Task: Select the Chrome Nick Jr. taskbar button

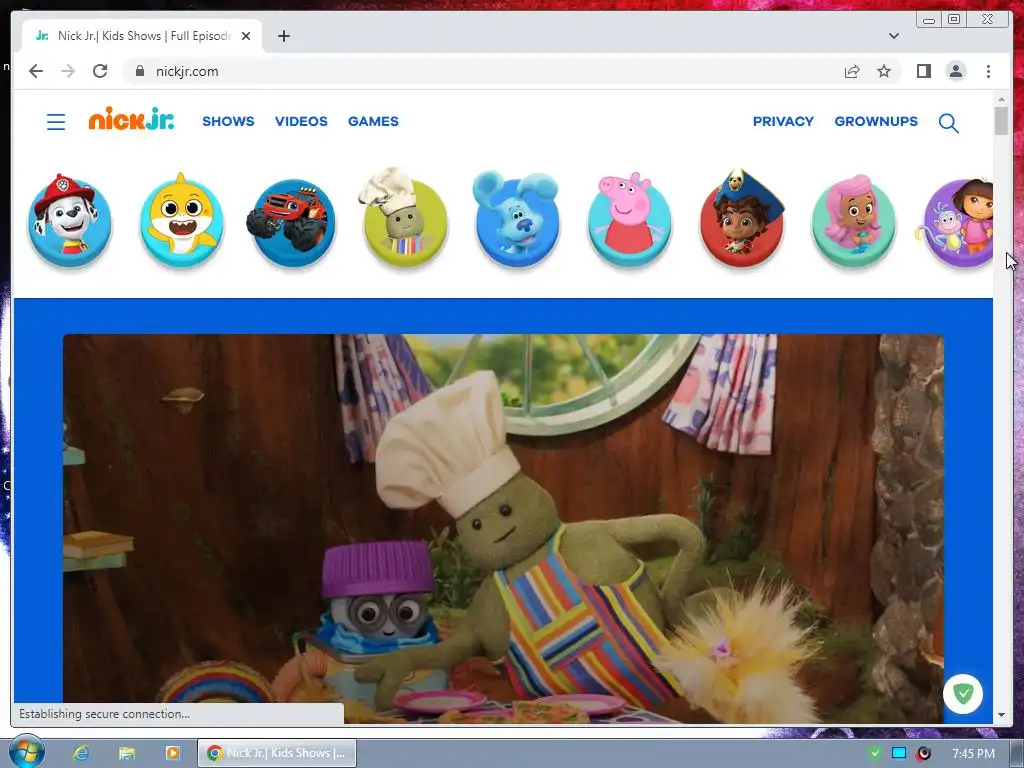Action: (x=277, y=753)
